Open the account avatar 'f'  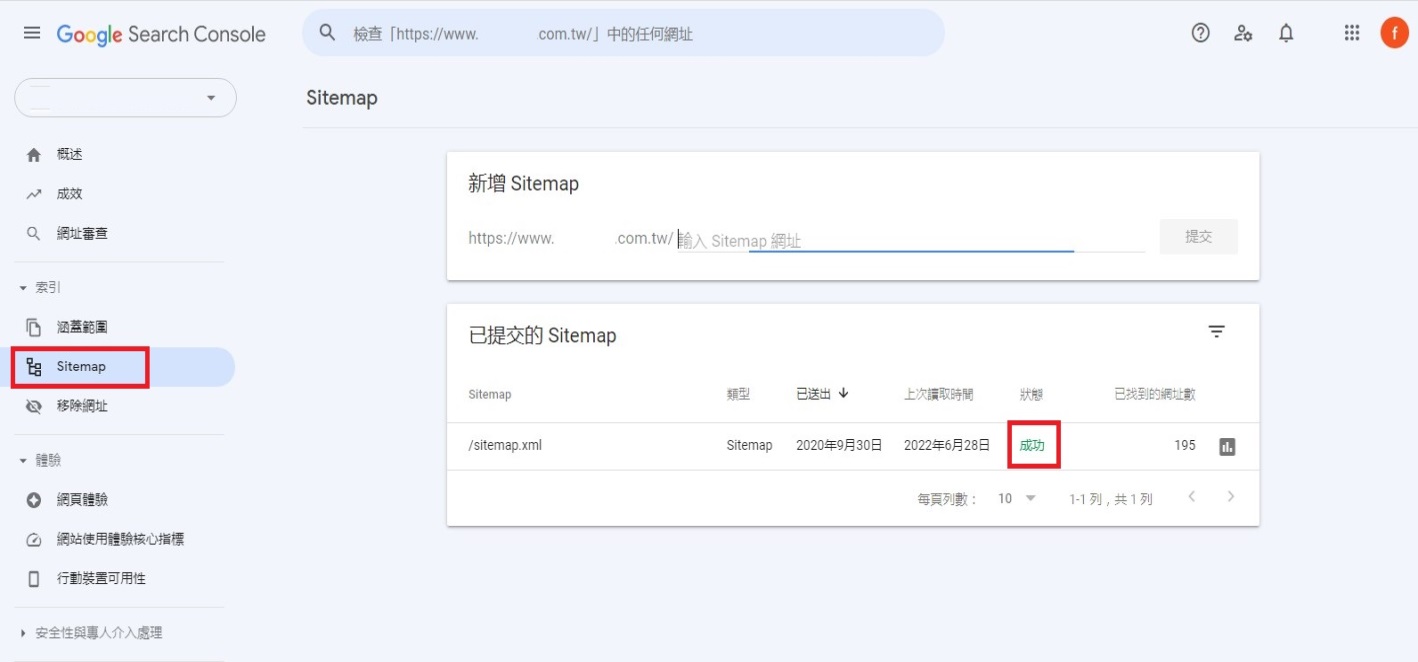pyautogui.click(x=1394, y=33)
